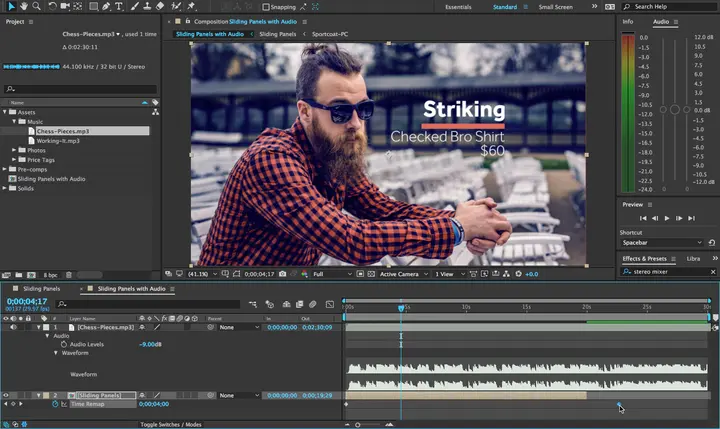Jump to first frame in Preview
Image resolution: width=720 pixels, height=429 pixels.
click(643, 218)
